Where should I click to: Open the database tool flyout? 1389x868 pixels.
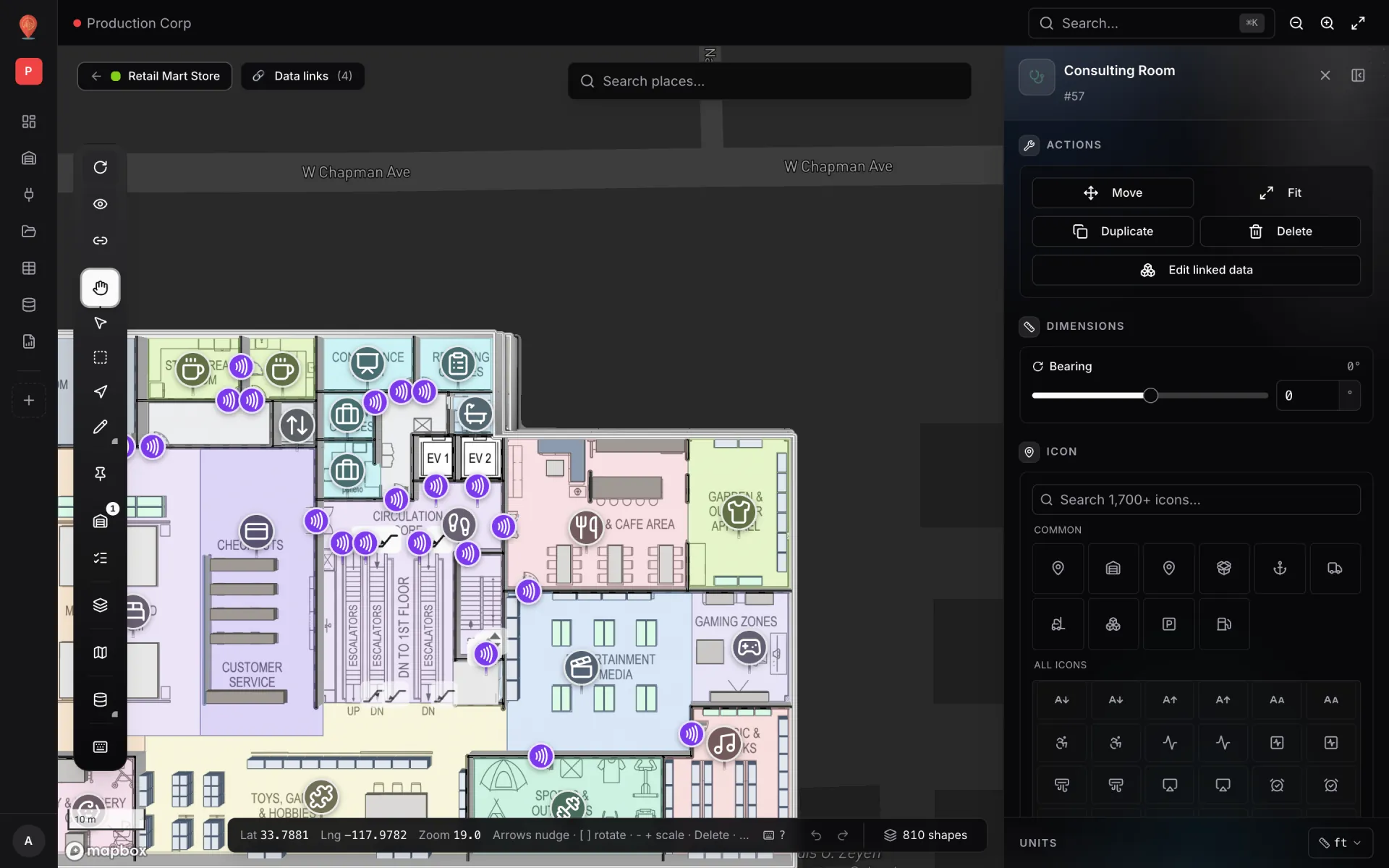pos(100,699)
